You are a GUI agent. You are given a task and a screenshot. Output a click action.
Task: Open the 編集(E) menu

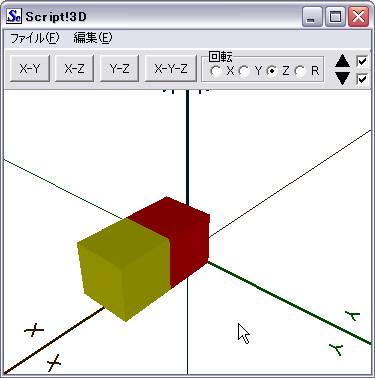coord(93,38)
